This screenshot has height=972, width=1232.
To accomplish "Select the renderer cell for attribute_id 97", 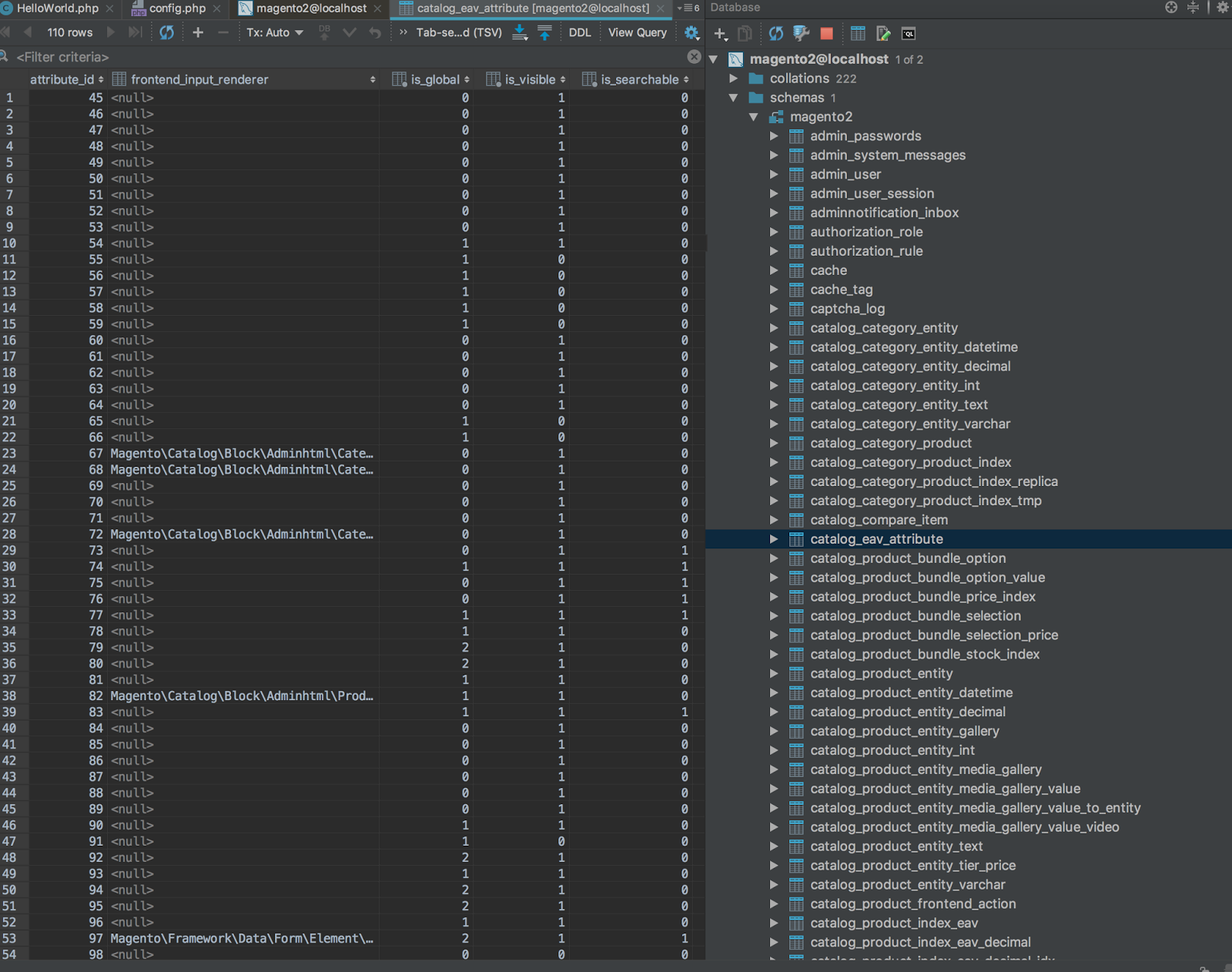I will (x=243, y=938).
